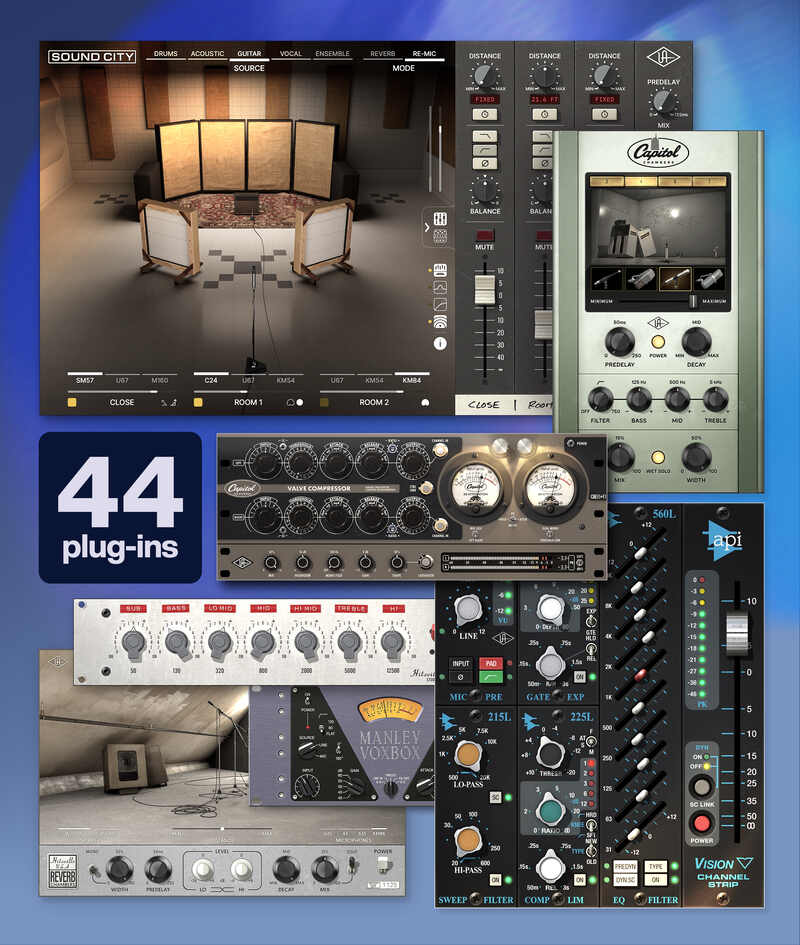
Task: Toggle the 215L Sweep Filter ON button
Action: [496, 880]
